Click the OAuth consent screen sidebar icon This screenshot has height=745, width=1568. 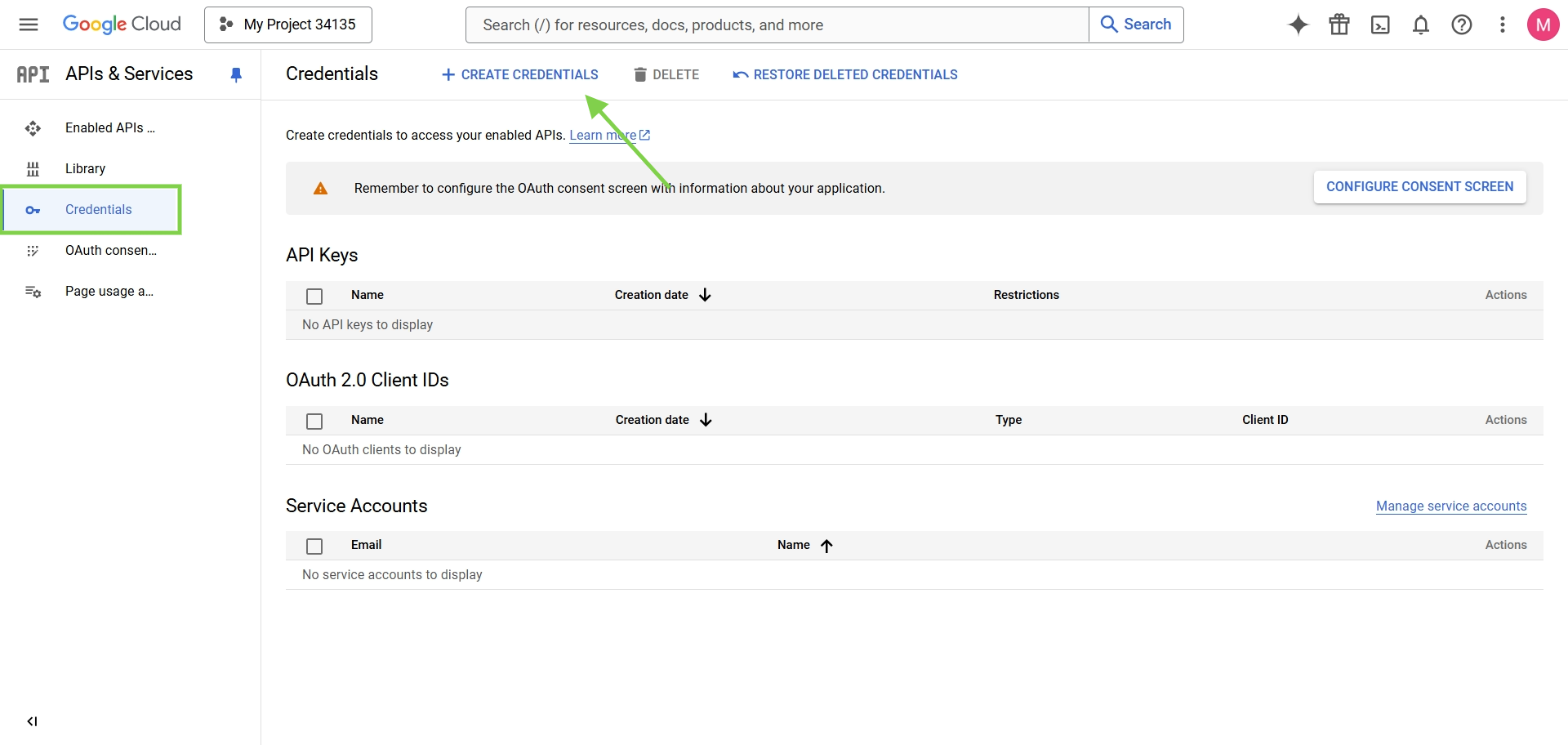coord(33,251)
